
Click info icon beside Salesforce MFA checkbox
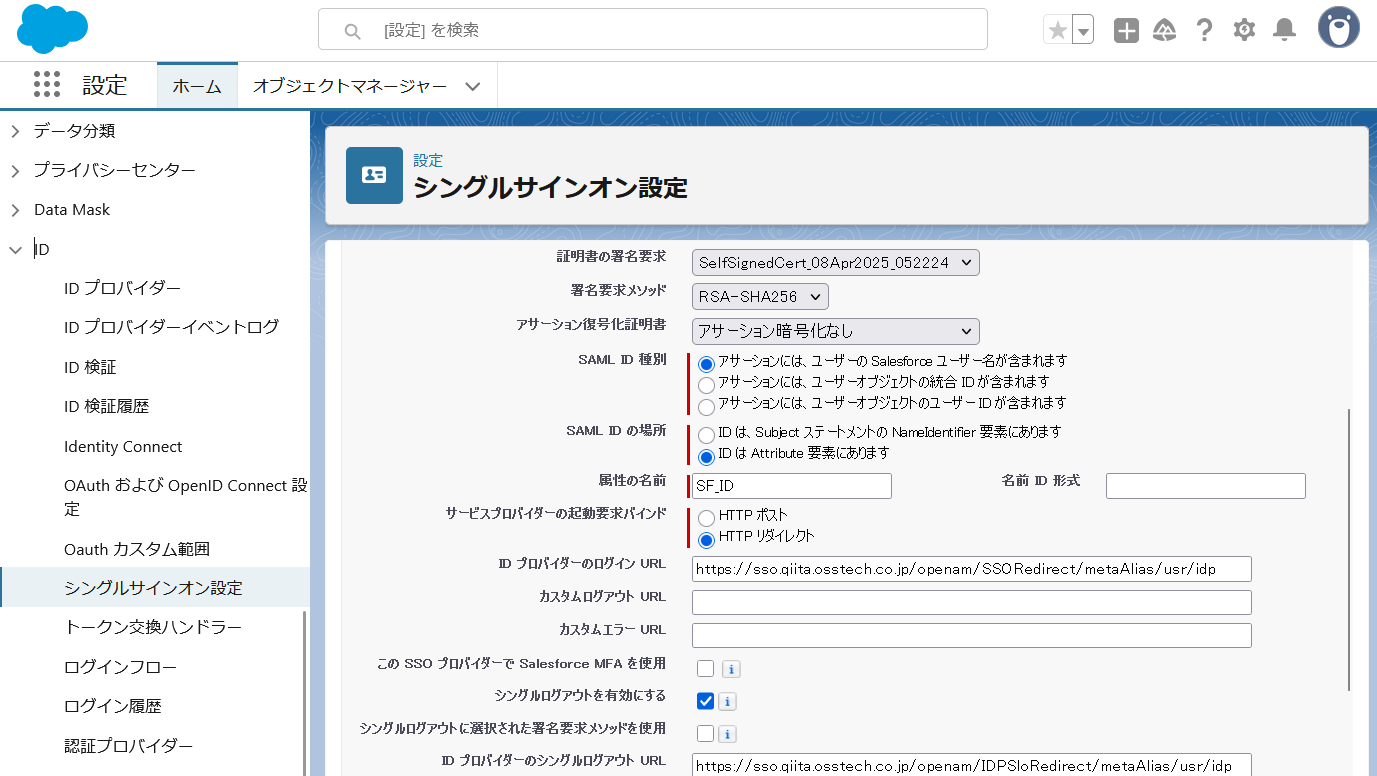click(731, 669)
